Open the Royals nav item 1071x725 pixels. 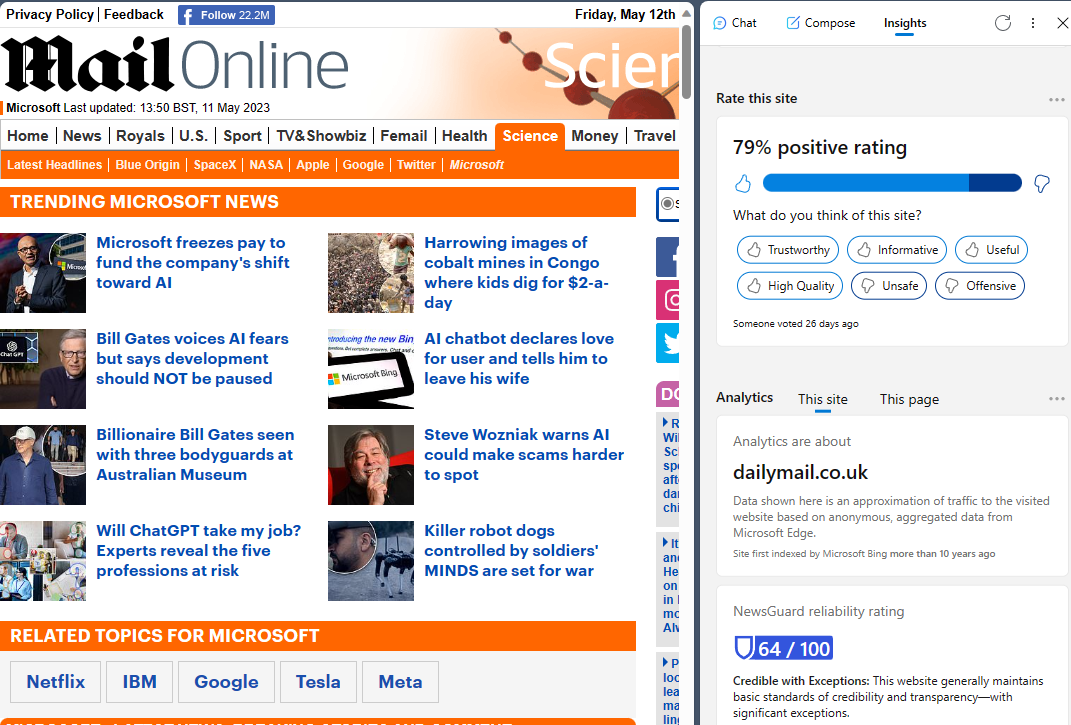point(140,136)
